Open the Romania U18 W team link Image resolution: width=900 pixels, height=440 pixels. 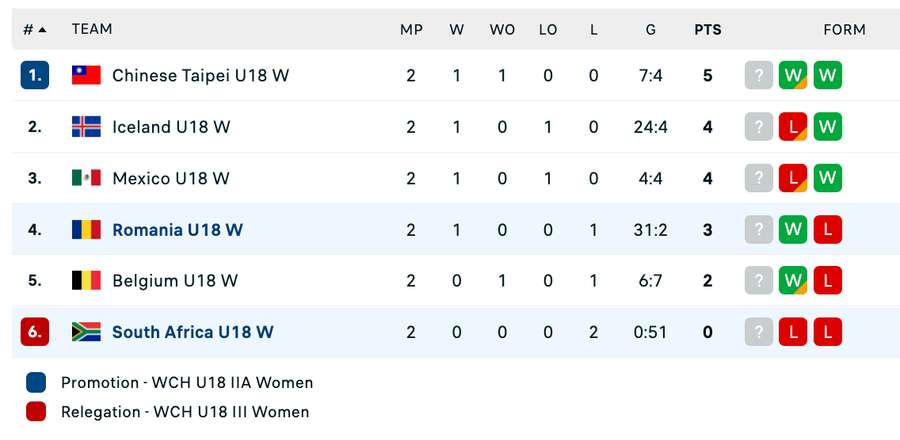click(x=177, y=230)
